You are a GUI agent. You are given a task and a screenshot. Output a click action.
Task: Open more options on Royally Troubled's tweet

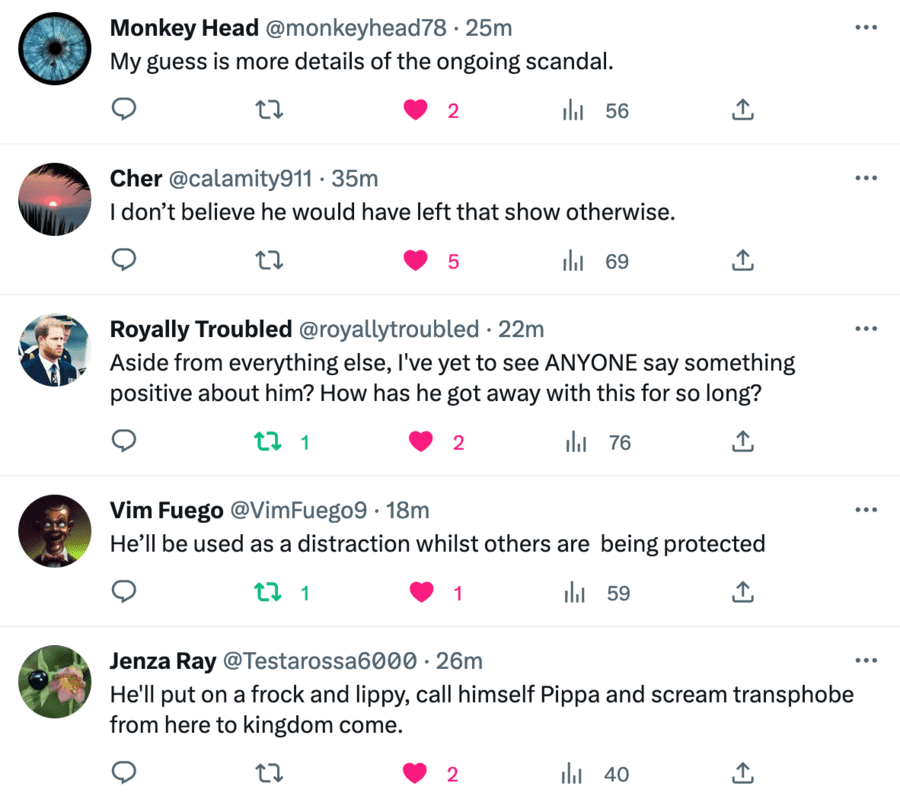865,328
